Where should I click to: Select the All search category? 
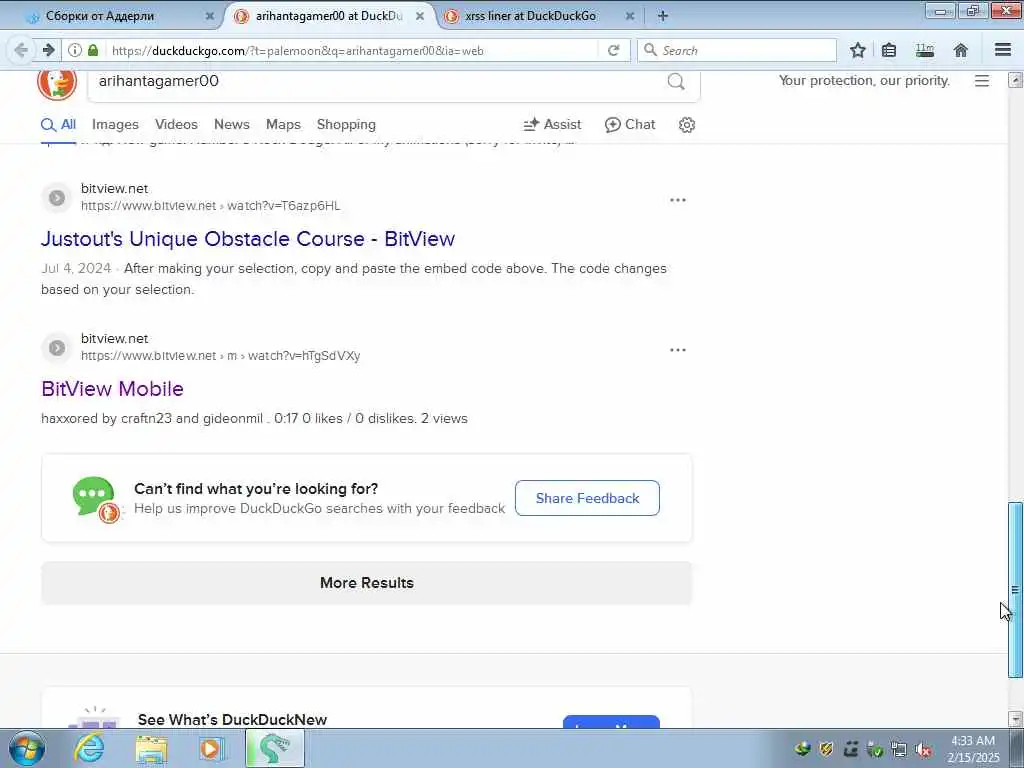(x=58, y=124)
